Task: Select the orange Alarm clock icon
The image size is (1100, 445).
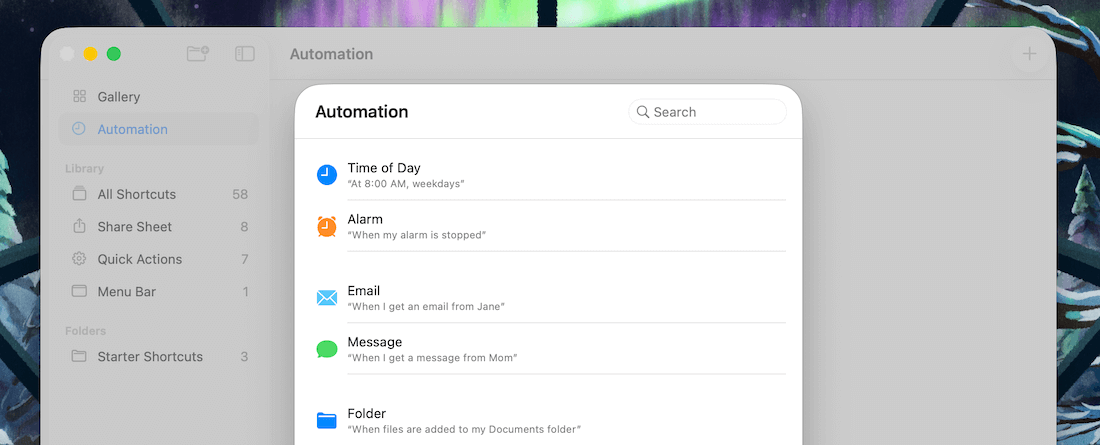Action: click(327, 227)
